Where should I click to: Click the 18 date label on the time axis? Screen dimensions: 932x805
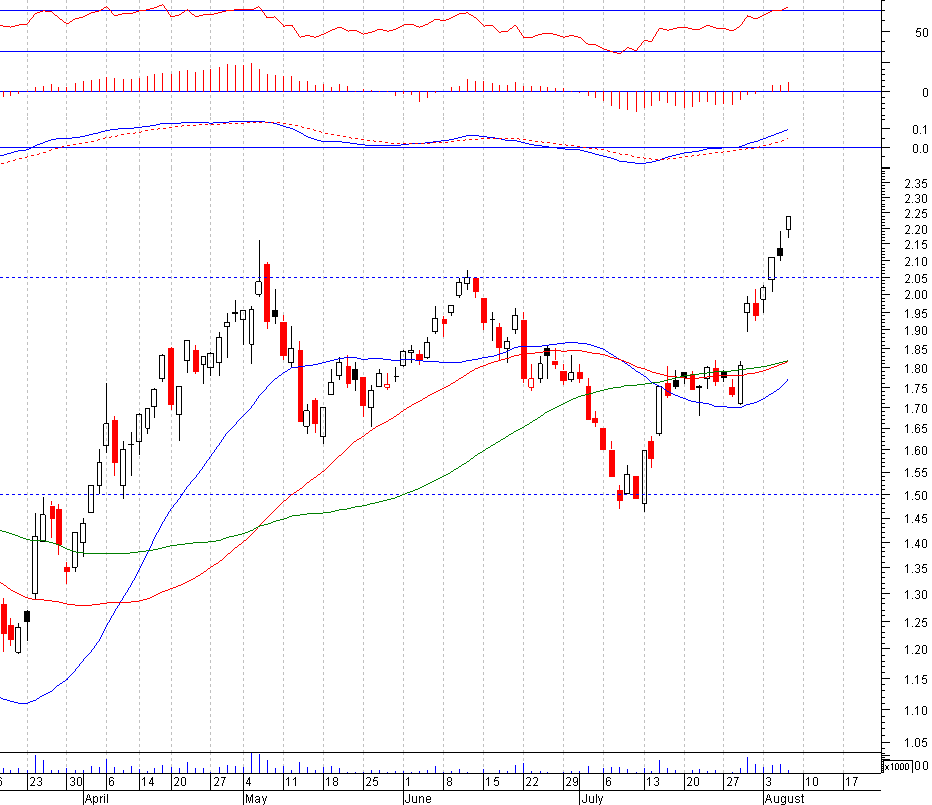(332, 782)
